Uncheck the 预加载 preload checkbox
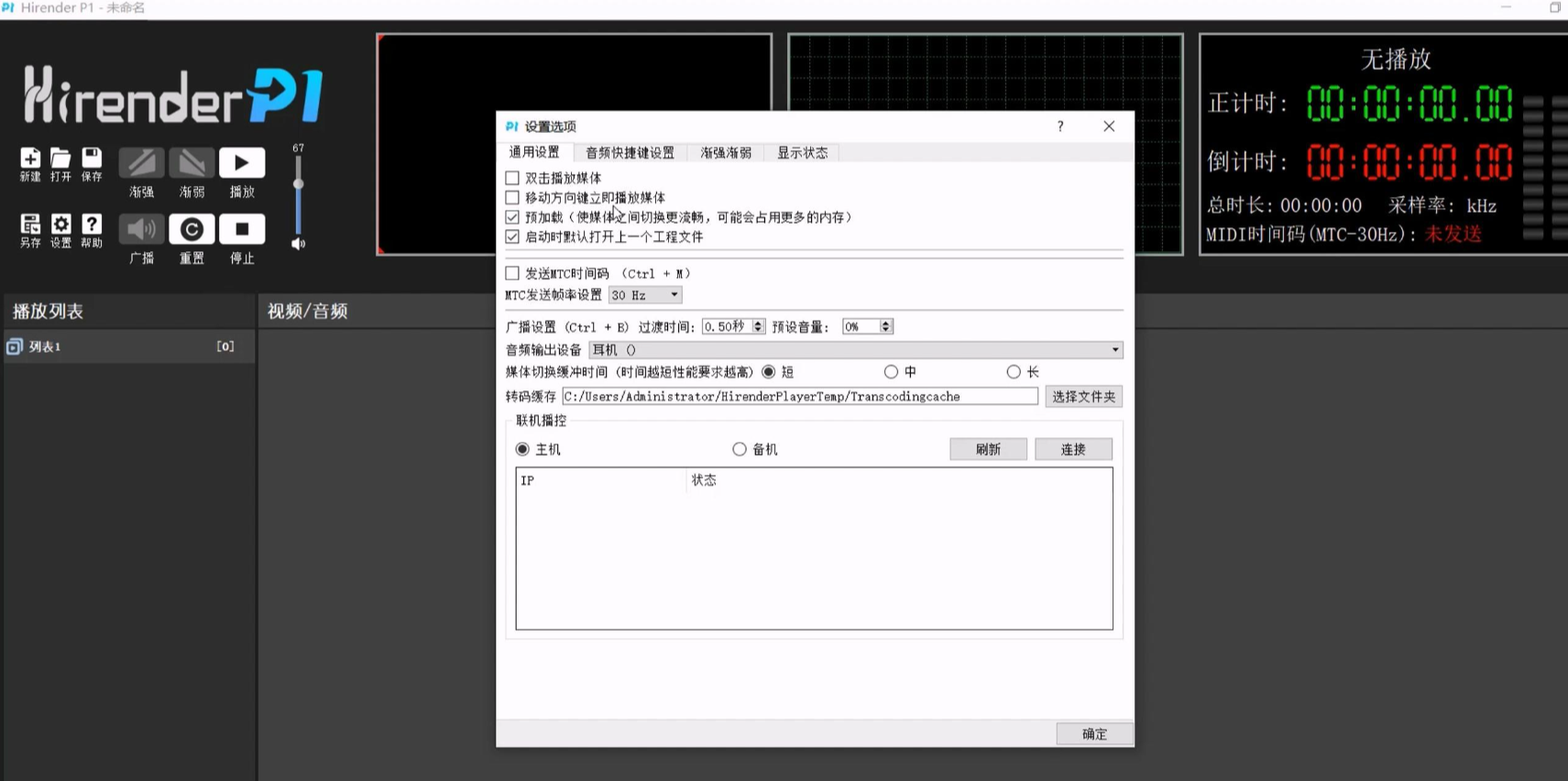This screenshot has height=781, width=1568. click(512, 217)
